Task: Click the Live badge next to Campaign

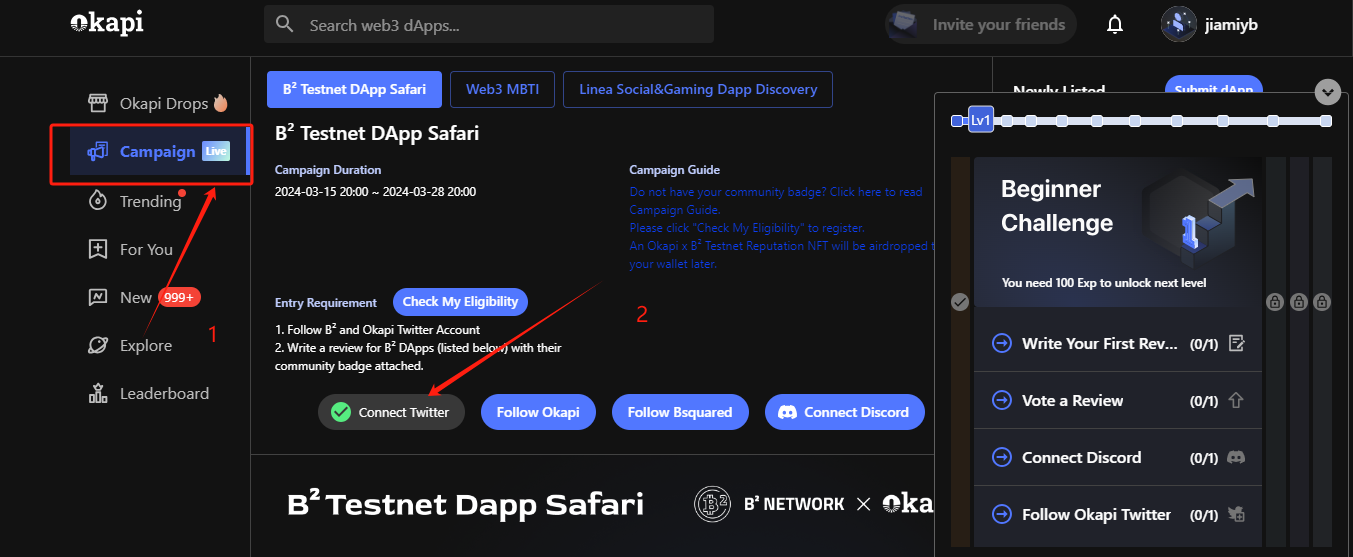Action: (x=216, y=152)
